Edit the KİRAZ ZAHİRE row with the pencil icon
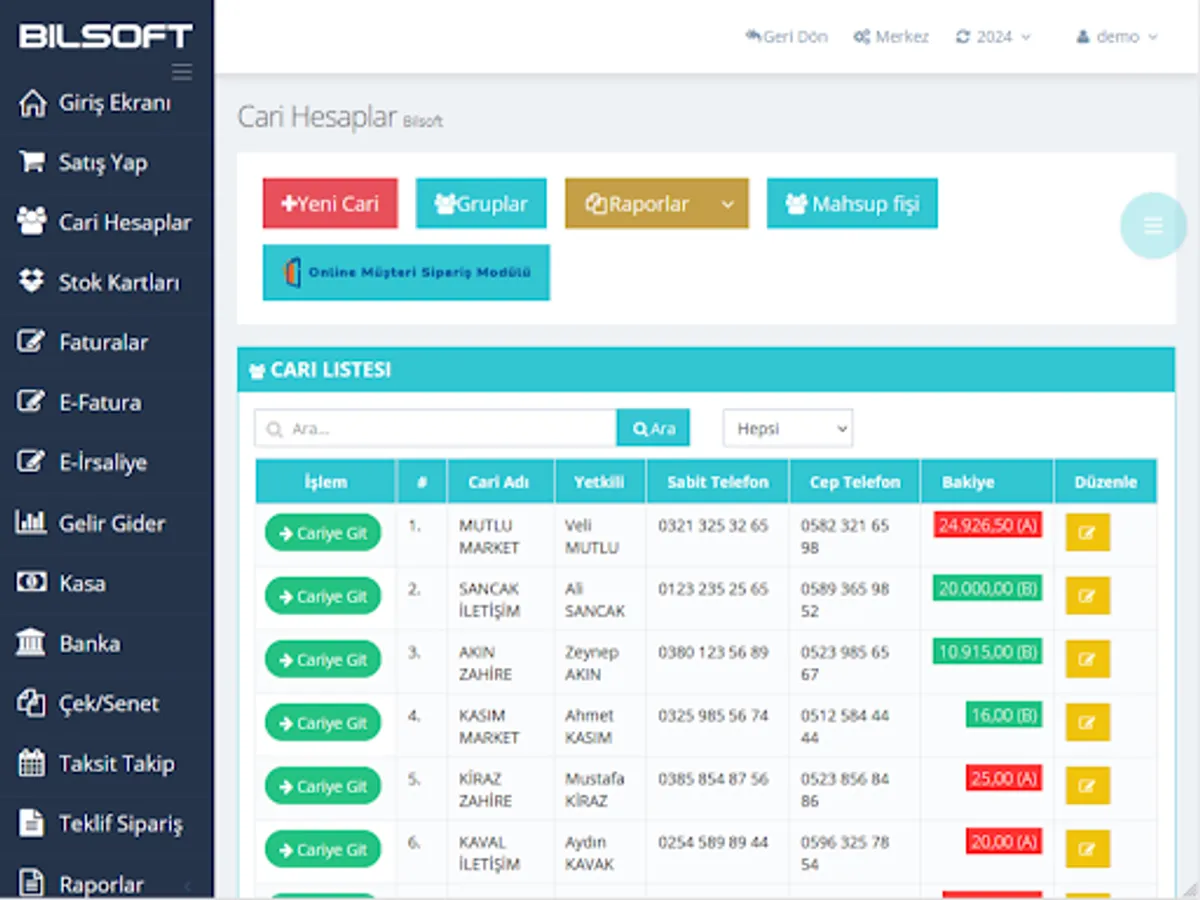 pos(1088,786)
